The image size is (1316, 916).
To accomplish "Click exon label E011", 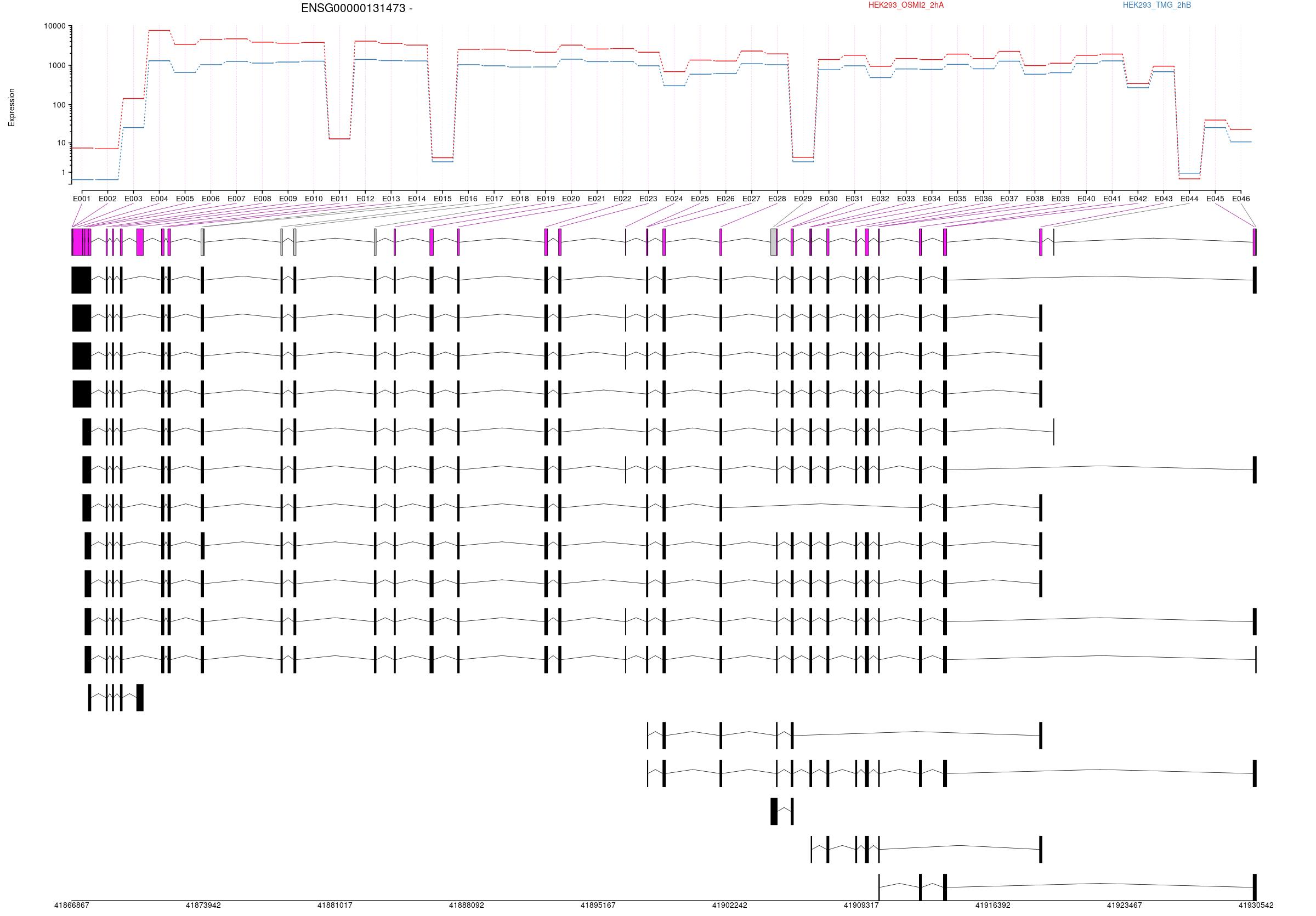I will [339, 199].
